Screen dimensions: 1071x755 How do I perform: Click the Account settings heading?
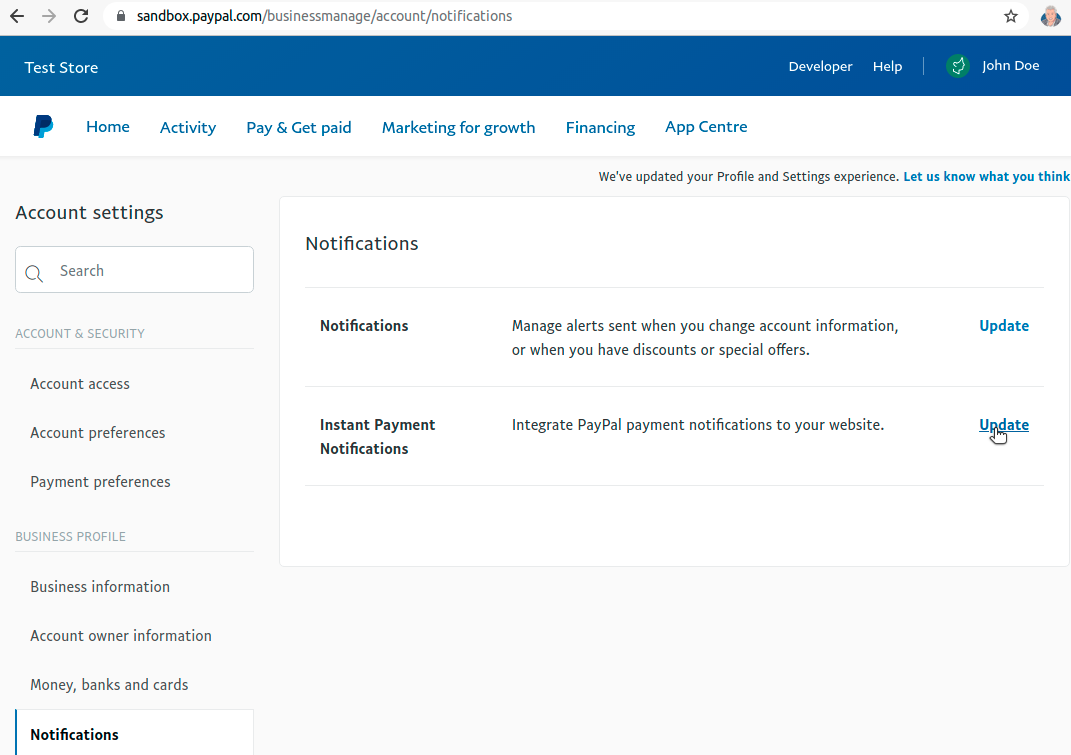click(x=89, y=213)
